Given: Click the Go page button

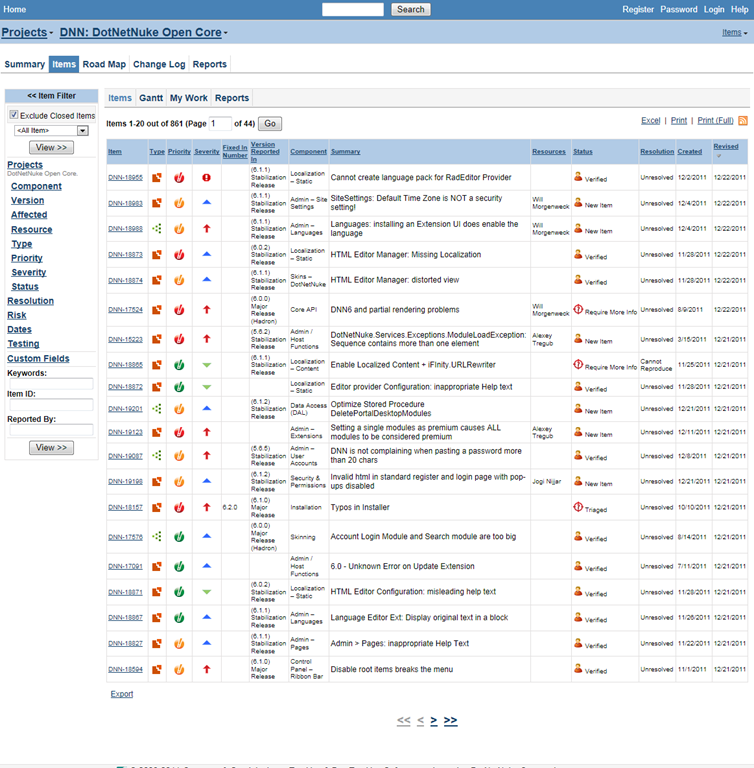Looking at the screenshot, I should click(x=270, y=123).
